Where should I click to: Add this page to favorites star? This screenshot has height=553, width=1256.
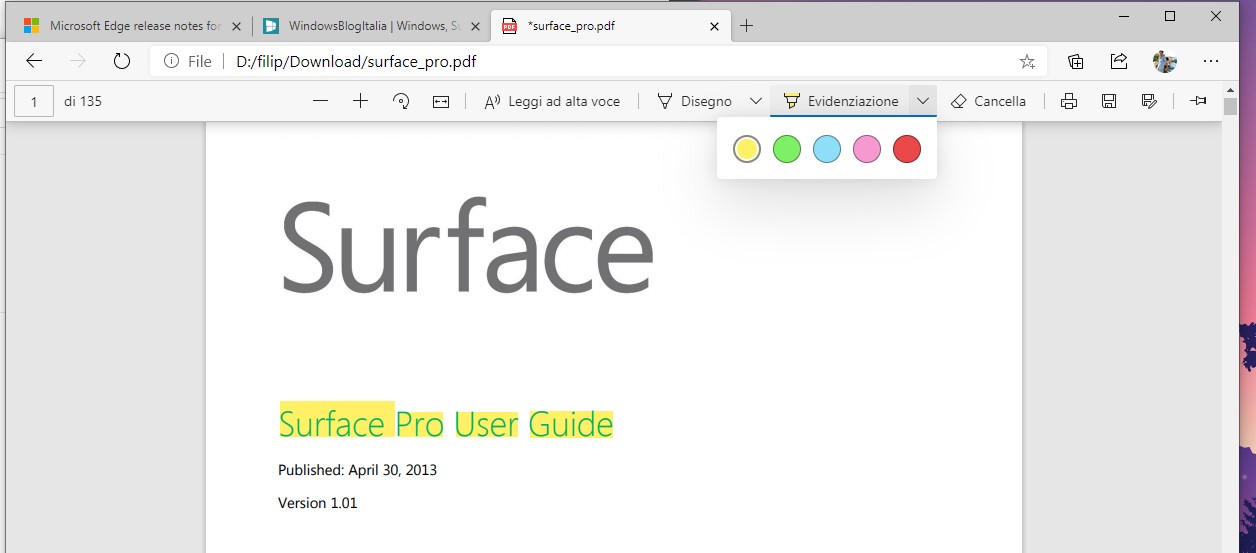point(1027,61)
